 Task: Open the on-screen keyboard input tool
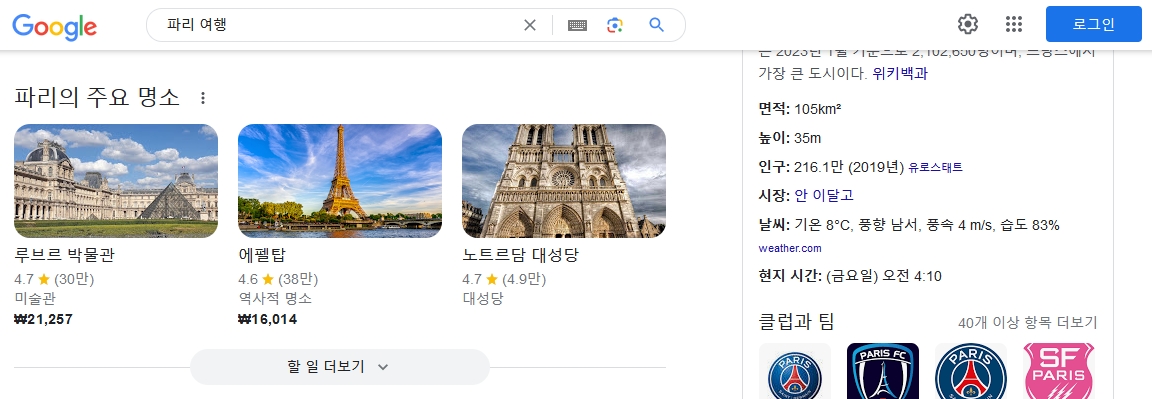(x=577, y=26)
